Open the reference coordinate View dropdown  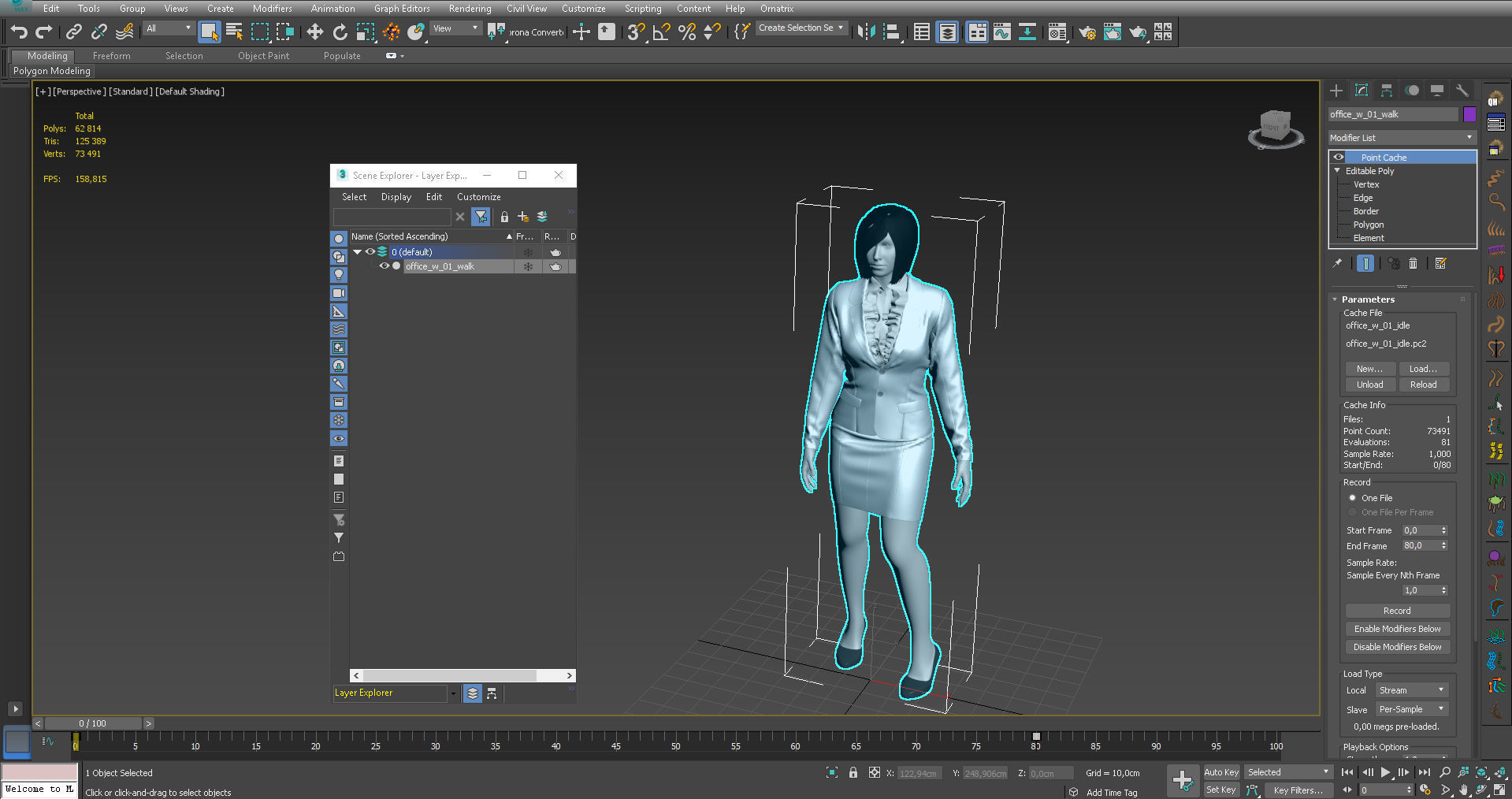(x=456, y=28)
